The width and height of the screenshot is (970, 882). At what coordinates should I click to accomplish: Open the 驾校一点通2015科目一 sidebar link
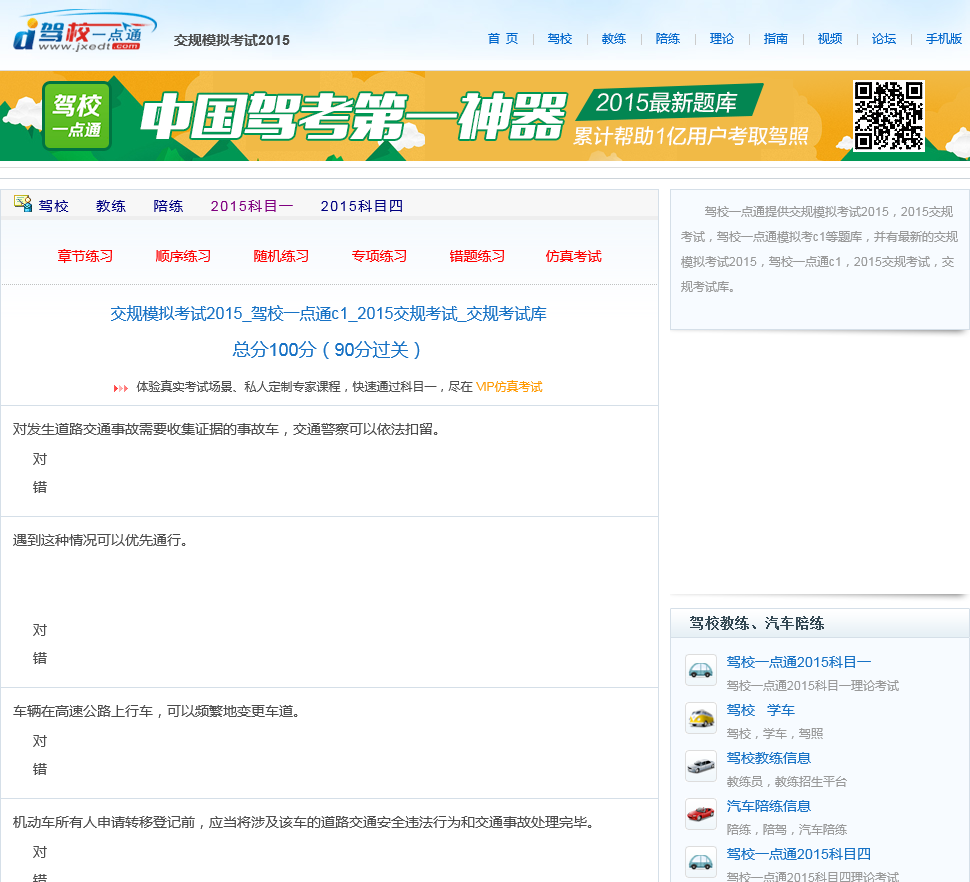(799, 662)
